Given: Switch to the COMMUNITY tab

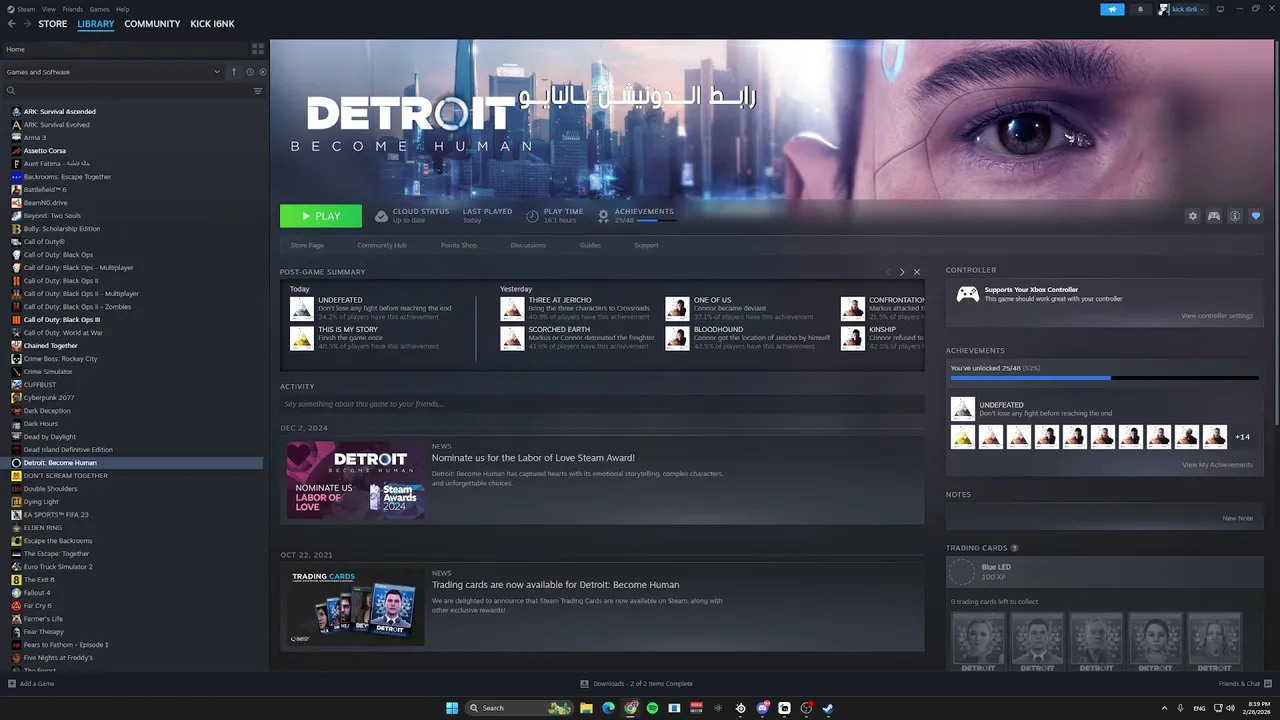Looking at the screenshot, I should point(152,24).
